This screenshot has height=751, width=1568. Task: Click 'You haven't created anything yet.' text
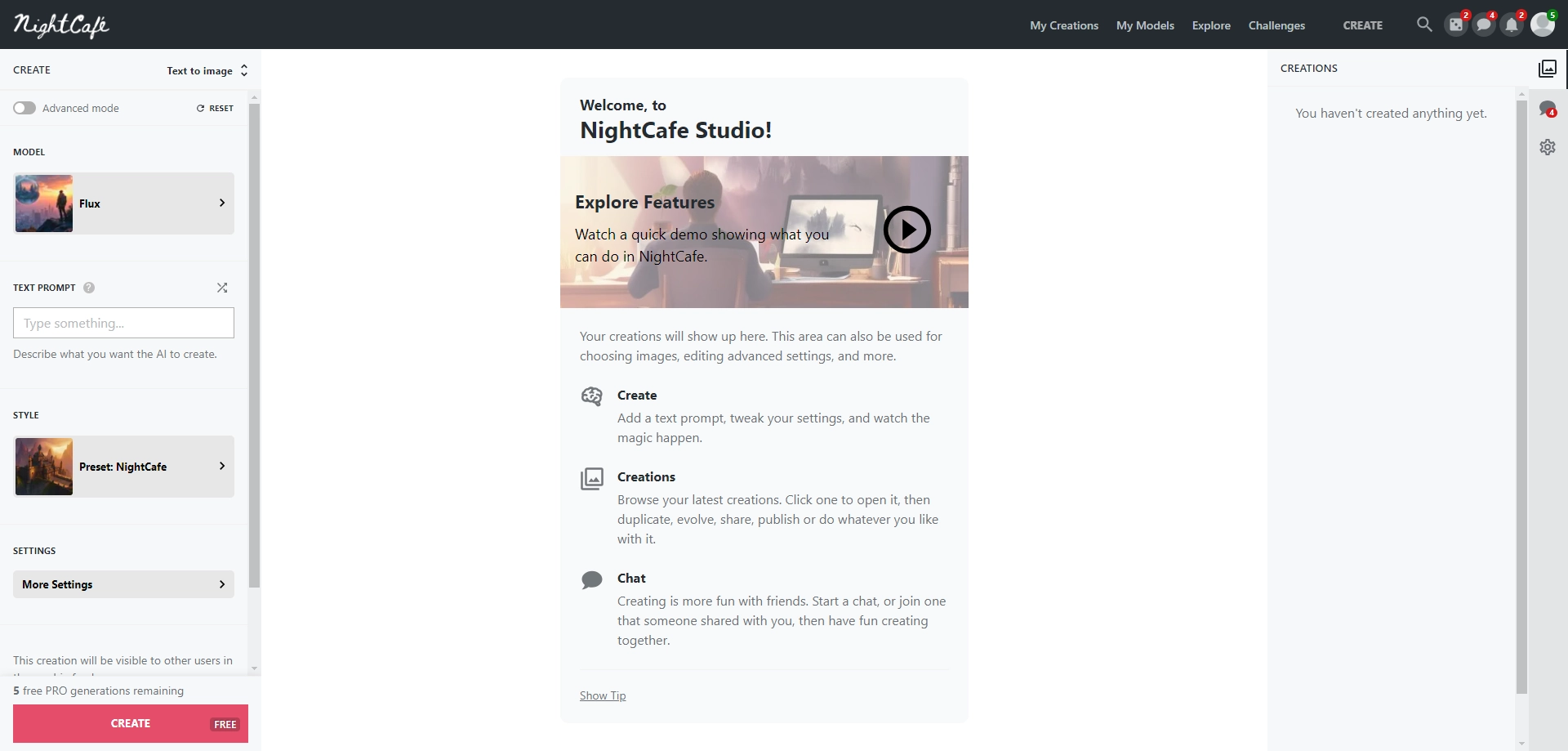(1391, 114)
